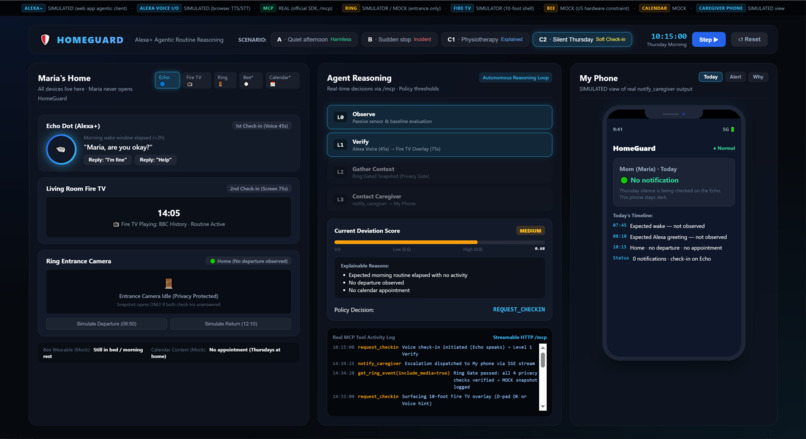Switch My Phone to Today tab
This screenshot has width=806, height=439.
710,77
